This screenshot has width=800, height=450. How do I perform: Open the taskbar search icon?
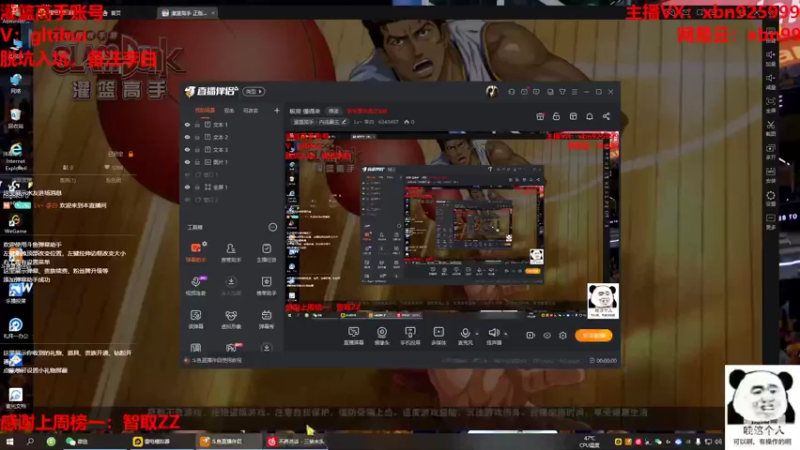click(x=30, y=441)
